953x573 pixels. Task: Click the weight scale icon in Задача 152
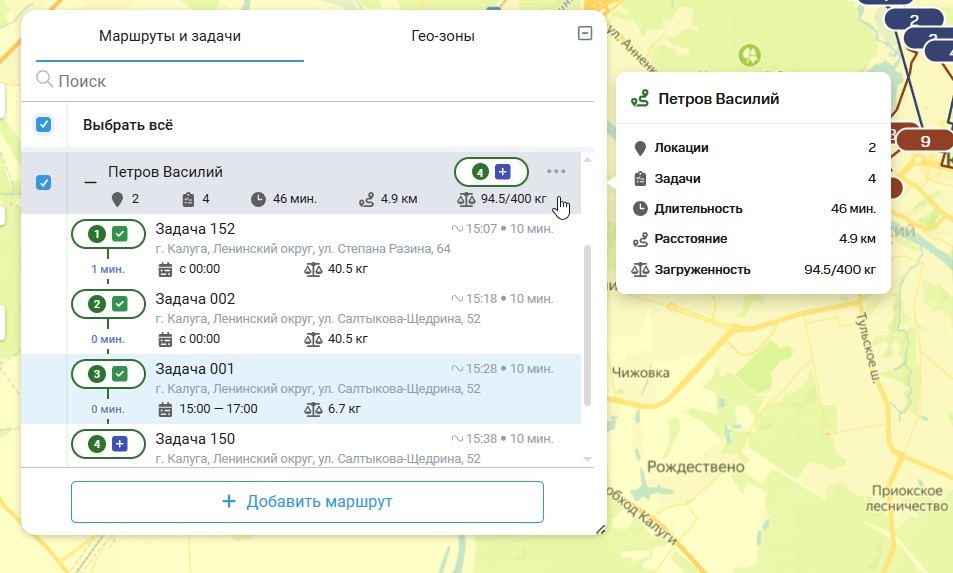[x=312, y=269]
